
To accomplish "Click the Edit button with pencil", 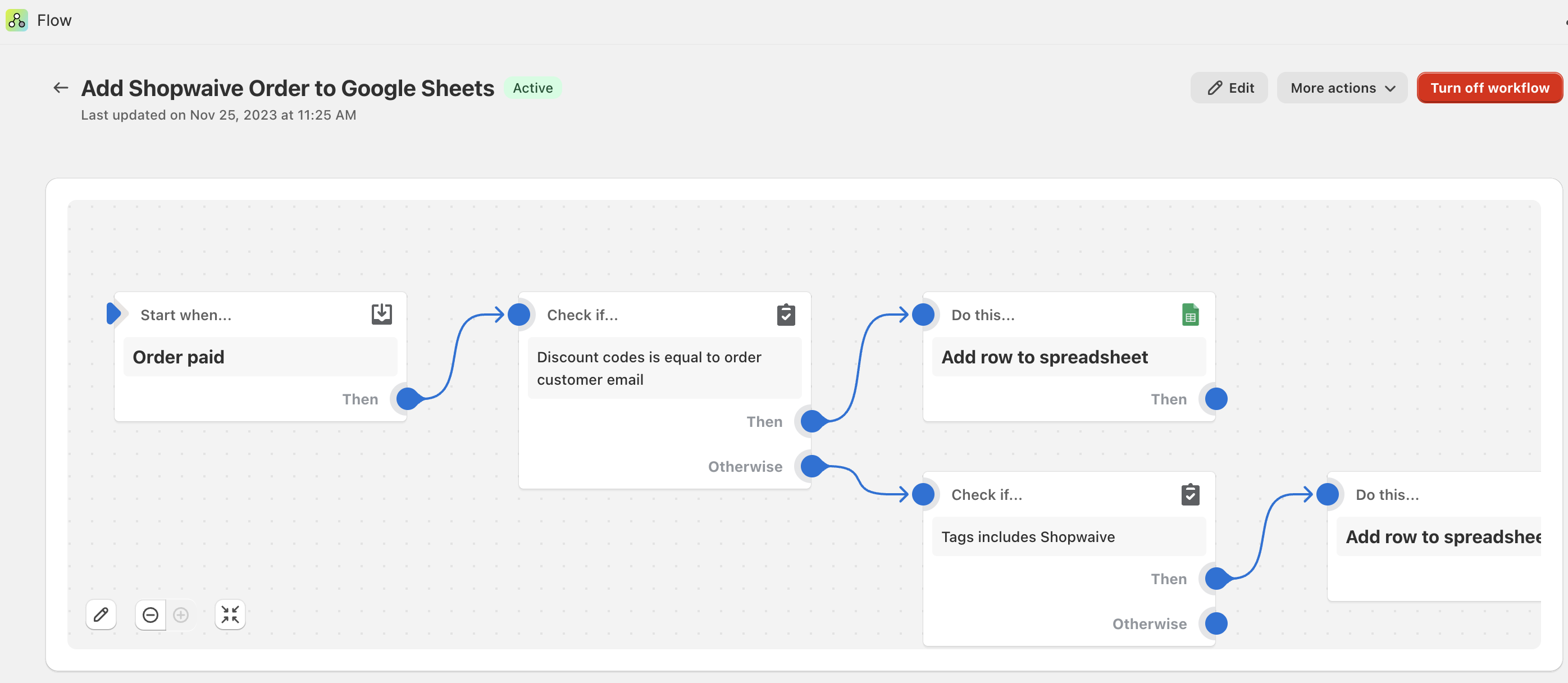I will click(1229, 88).
